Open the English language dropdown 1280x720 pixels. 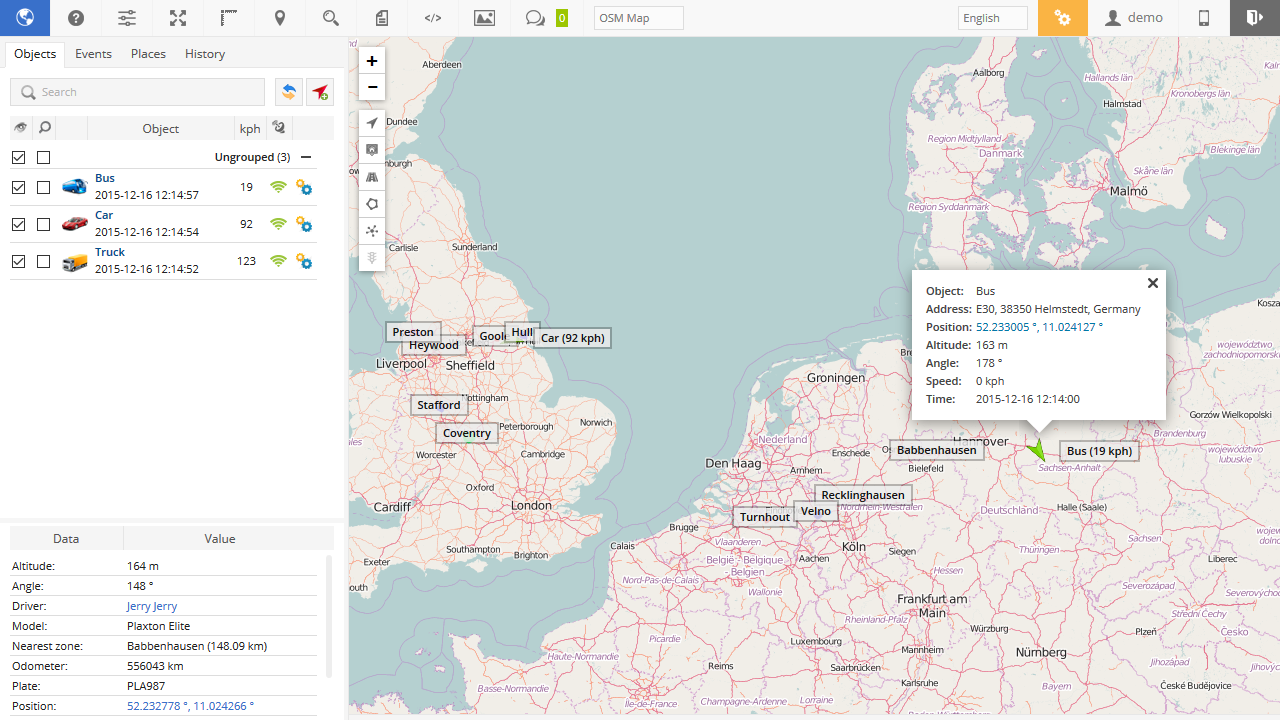[x=991, y=18]
